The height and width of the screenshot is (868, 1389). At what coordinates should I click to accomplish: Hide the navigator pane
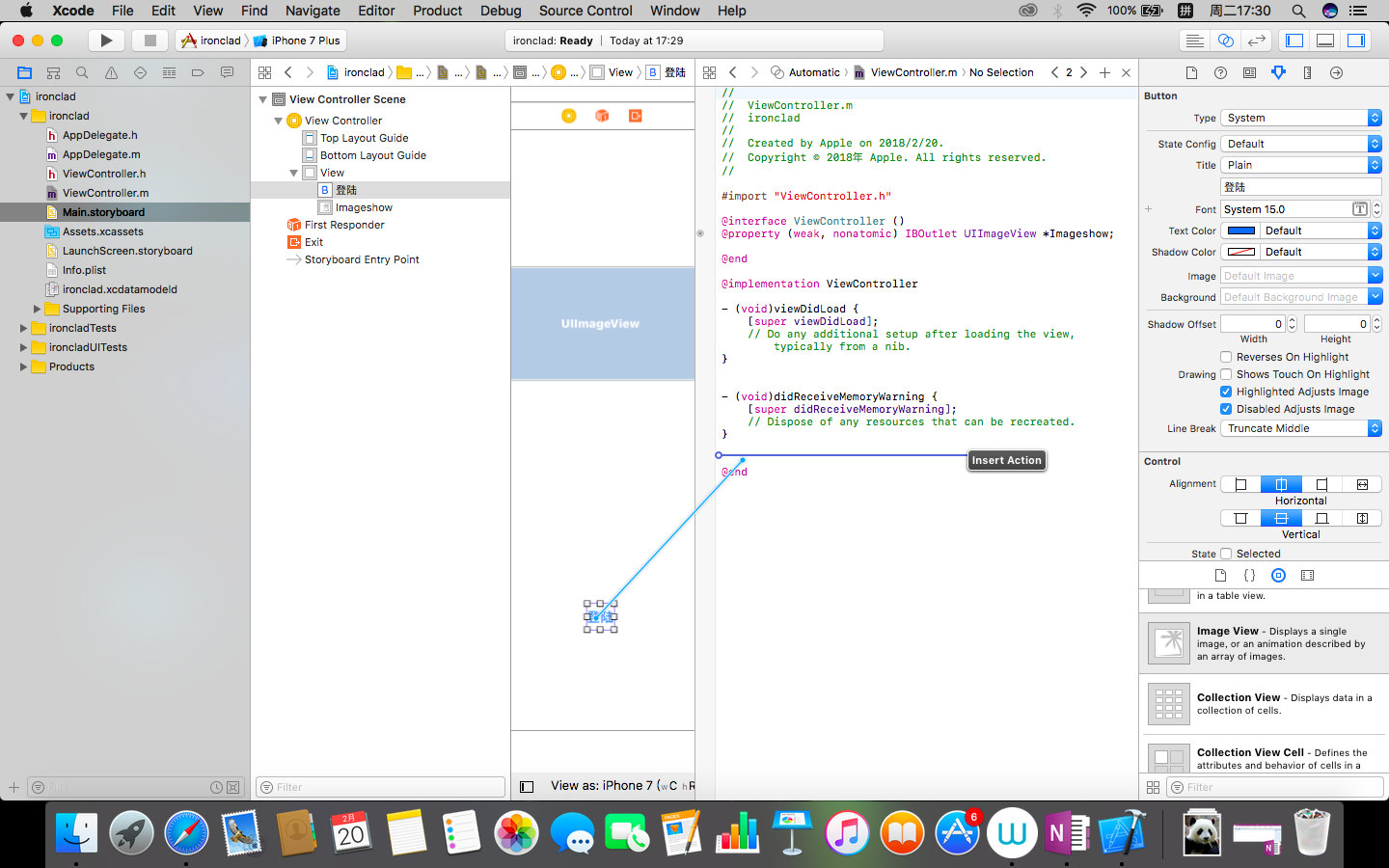(1294, 41)
